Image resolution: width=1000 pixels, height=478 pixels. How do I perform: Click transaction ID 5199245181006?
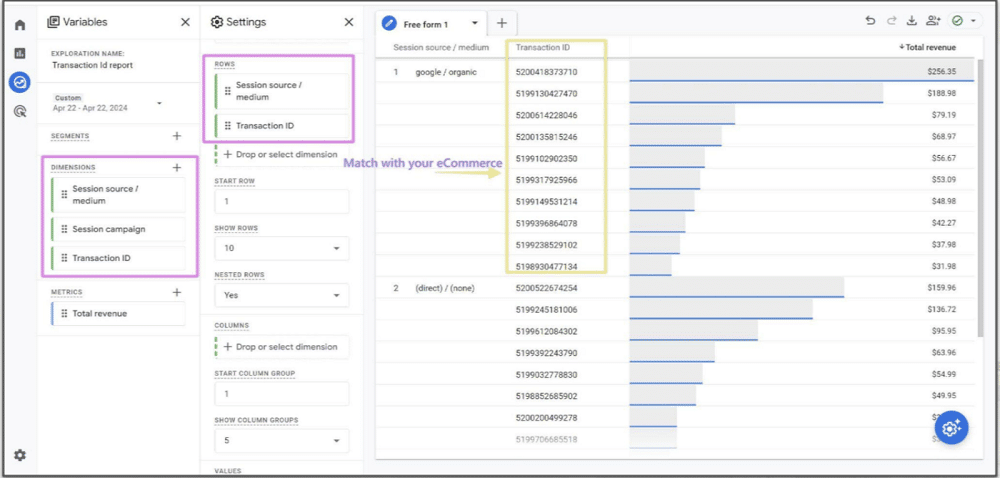[547, 310]
